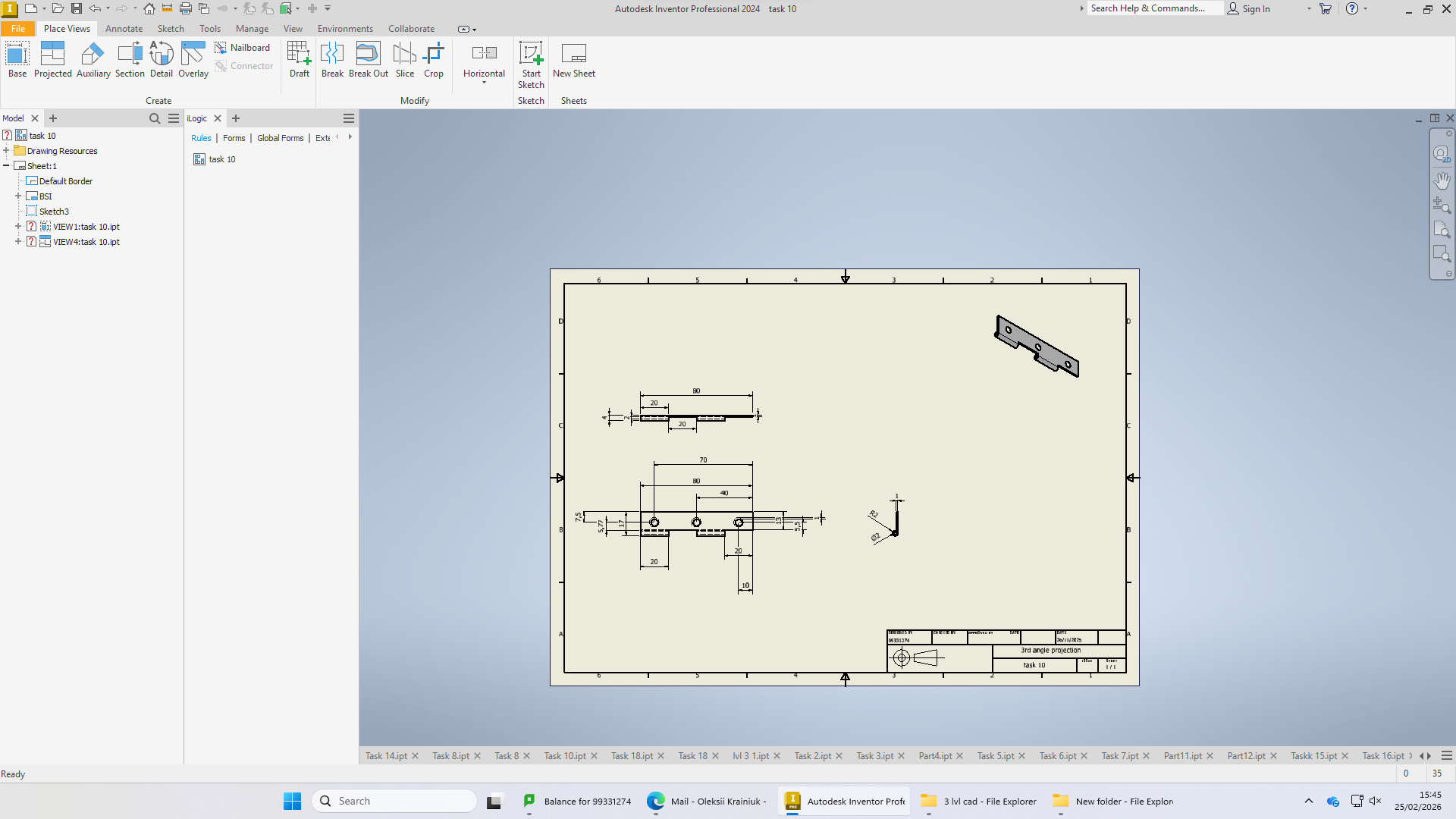Select the task 10 rule in iLogic
1456x819 pixels.
click(x=215, y=159)
